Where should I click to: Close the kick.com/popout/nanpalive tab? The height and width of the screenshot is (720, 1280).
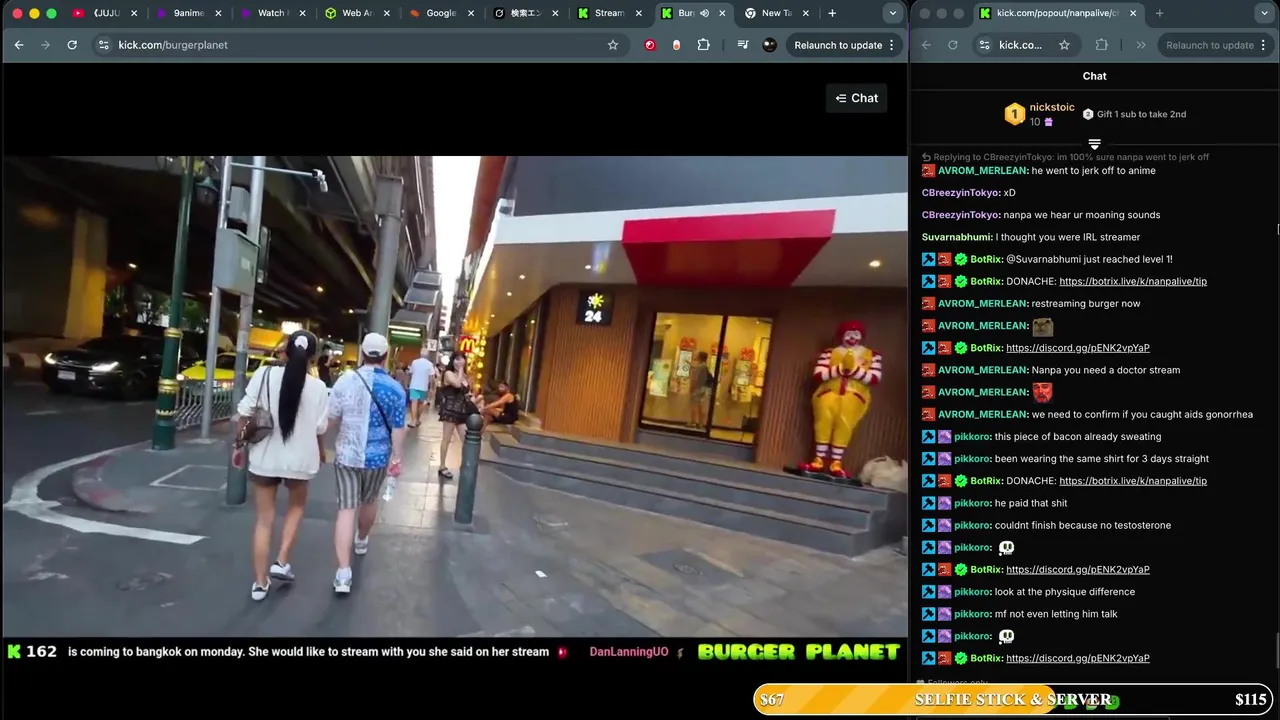pos(1132,13)
